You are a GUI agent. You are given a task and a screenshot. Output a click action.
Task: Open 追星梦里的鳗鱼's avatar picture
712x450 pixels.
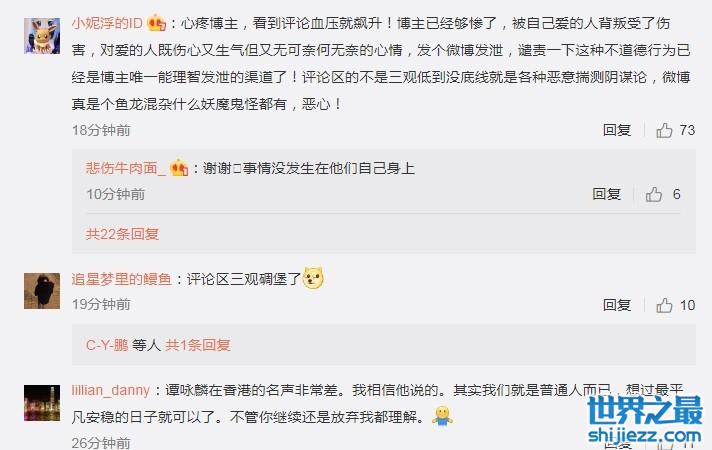click(42, 291)
